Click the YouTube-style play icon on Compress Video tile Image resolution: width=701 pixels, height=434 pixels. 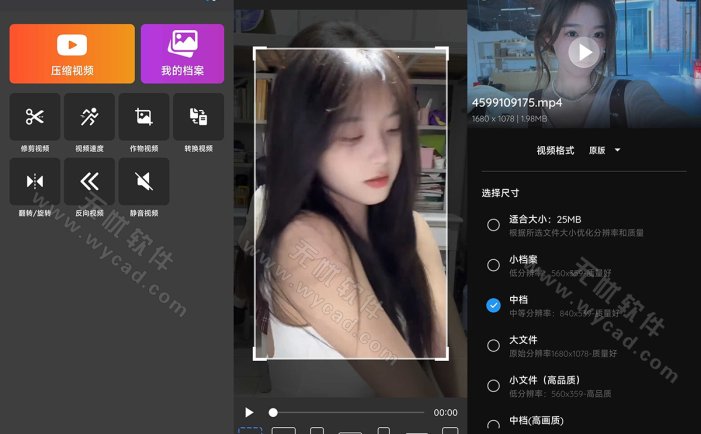pos(72,45)
